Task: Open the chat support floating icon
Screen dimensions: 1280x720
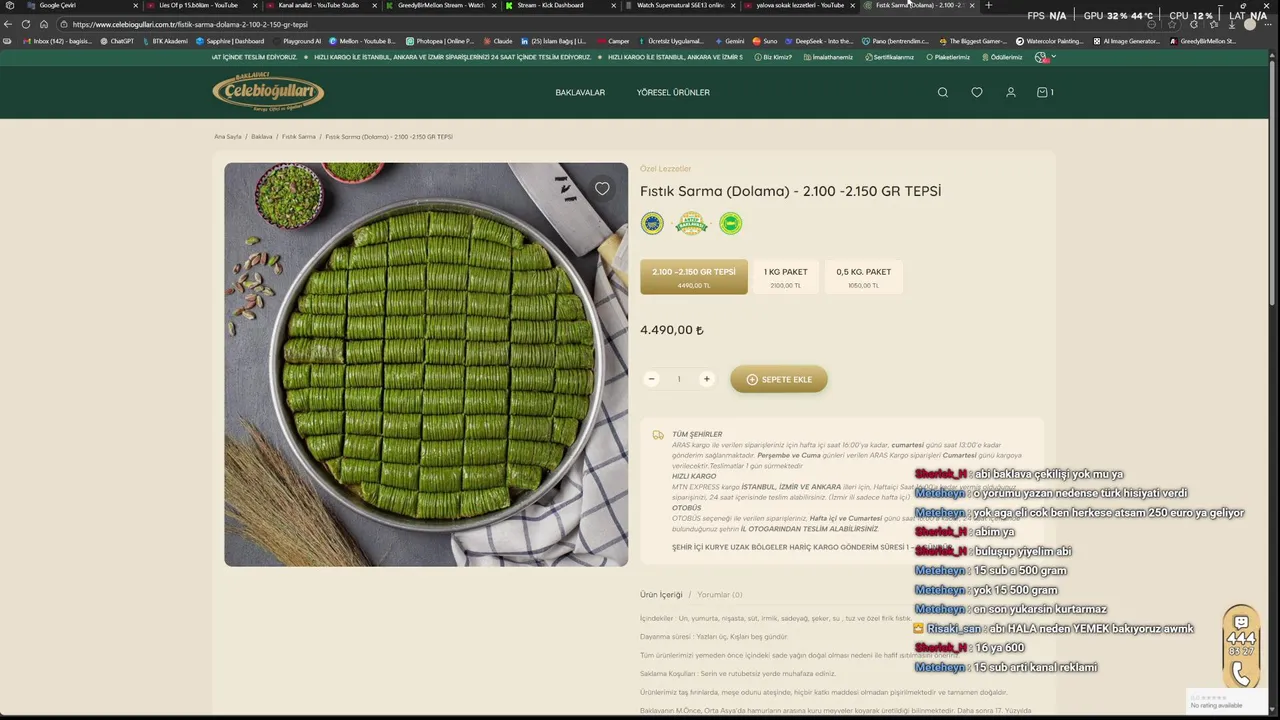Action: point(1241,620)
